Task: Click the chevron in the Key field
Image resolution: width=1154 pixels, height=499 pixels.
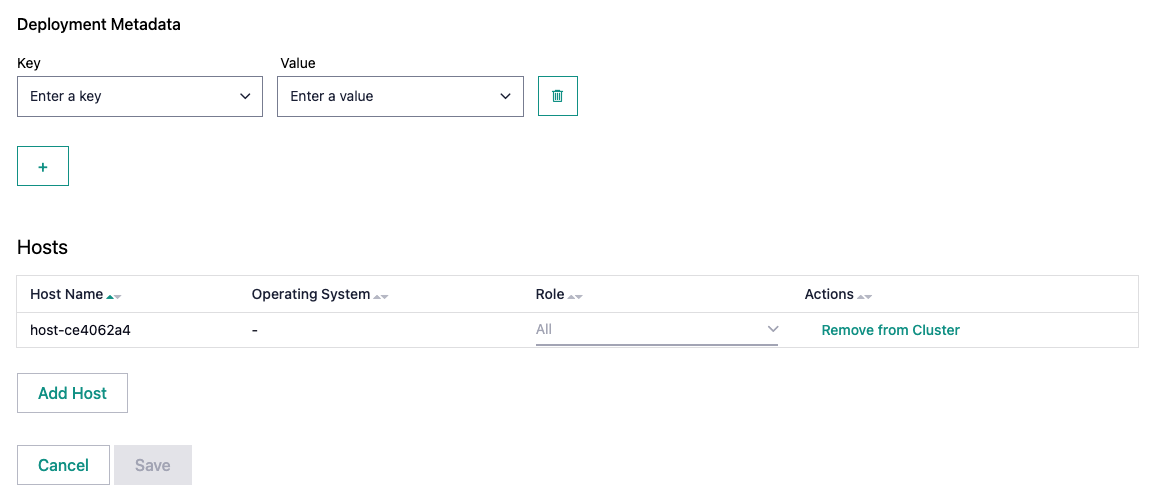Action: [x=245, y=96]
